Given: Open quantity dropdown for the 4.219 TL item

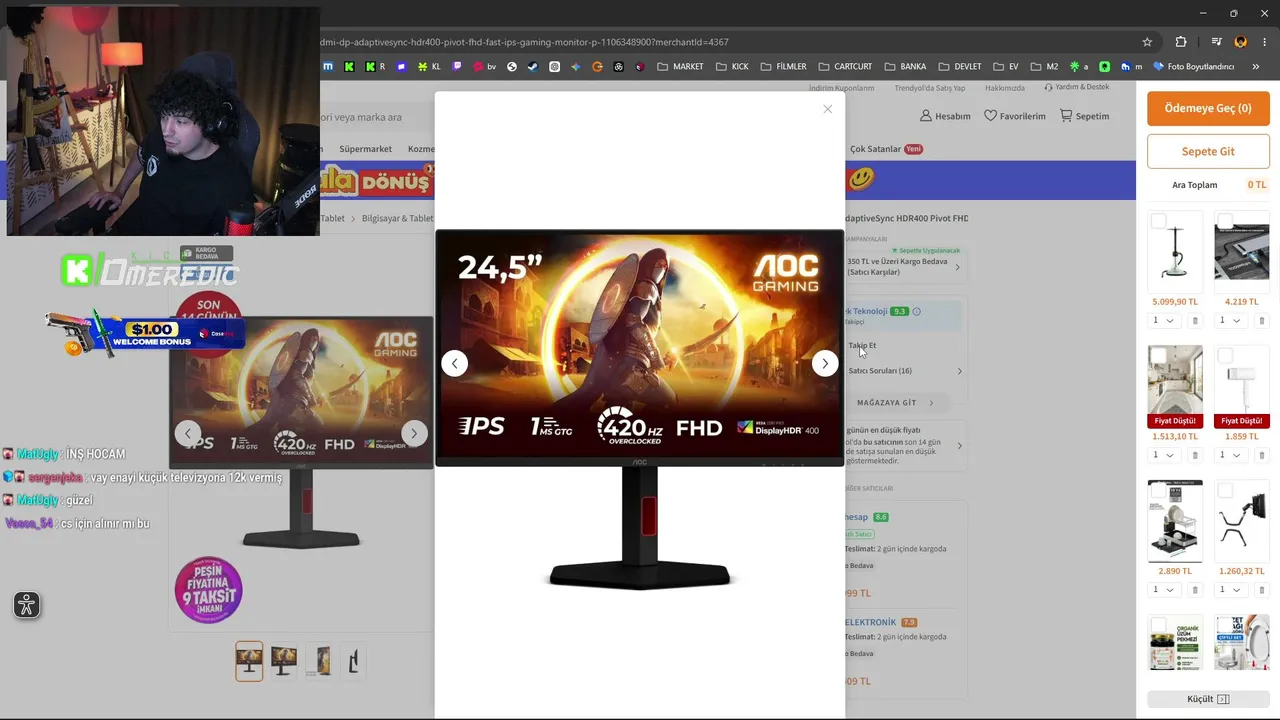Looking at the screenshot, I should 1230,320.
